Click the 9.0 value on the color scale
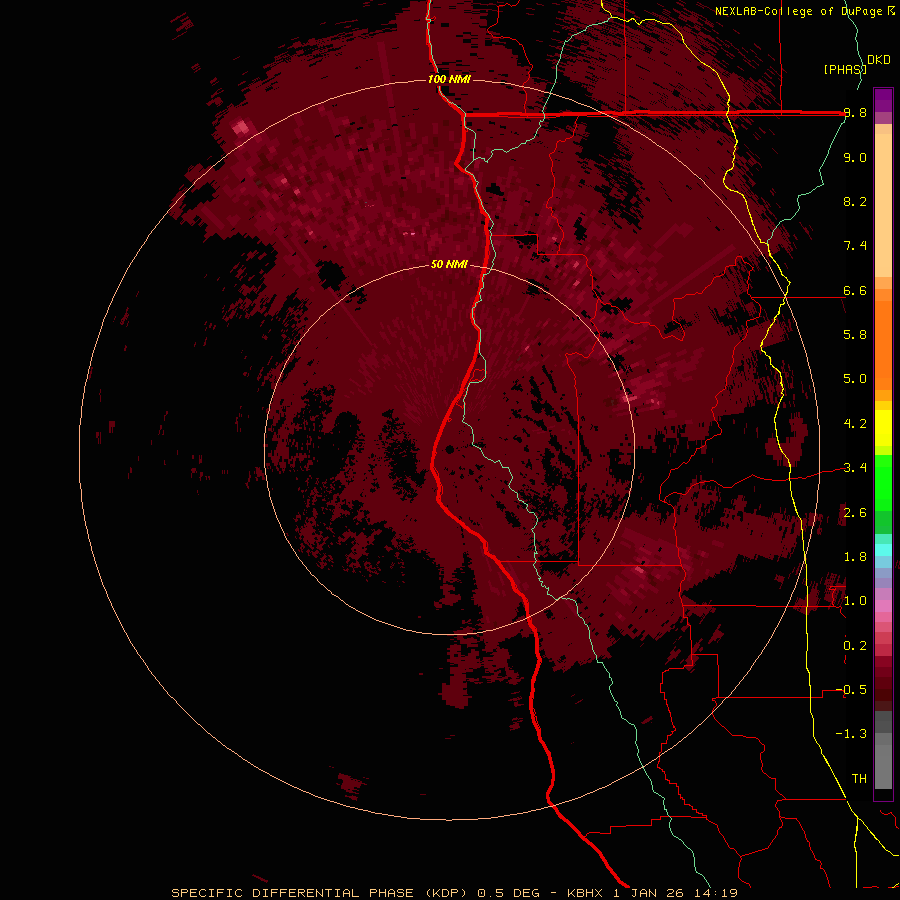This screenshot has height=900, width=900. click(x=855, y=158)
